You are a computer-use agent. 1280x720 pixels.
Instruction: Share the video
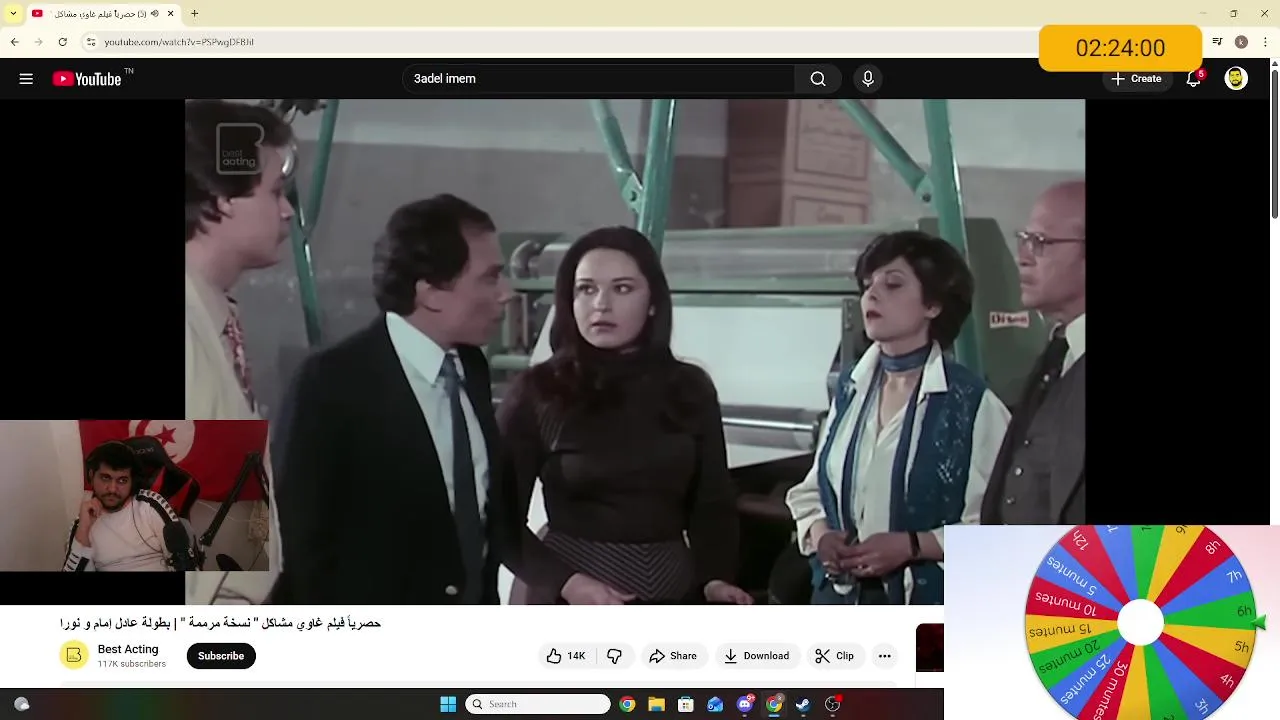(672, 656)
